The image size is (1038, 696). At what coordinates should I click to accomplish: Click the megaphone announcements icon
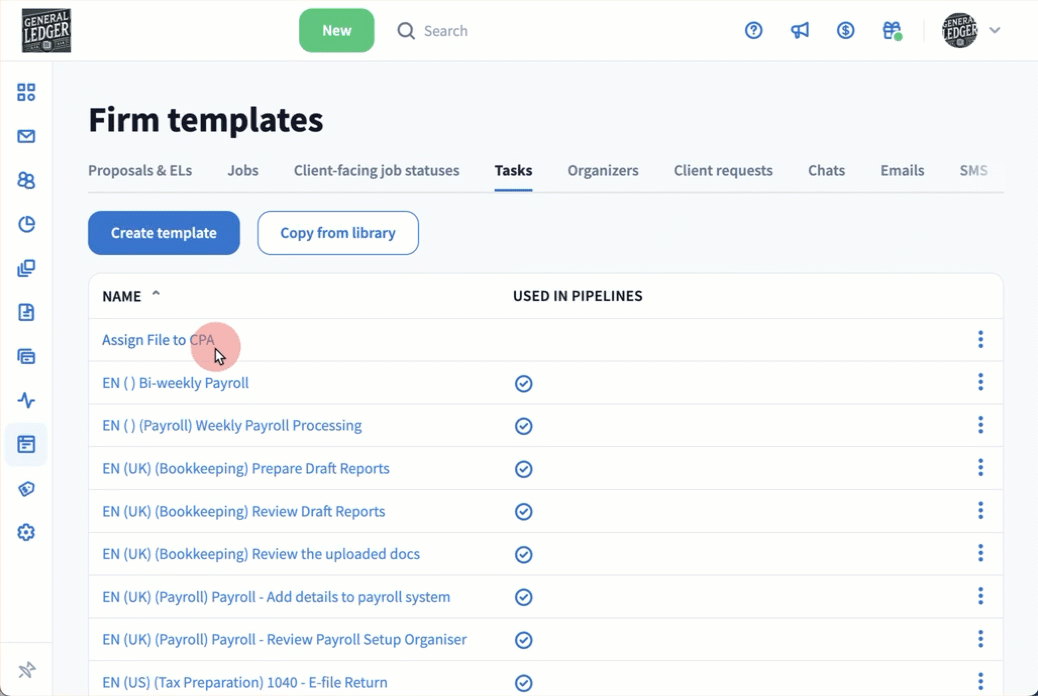pos(800,31)
